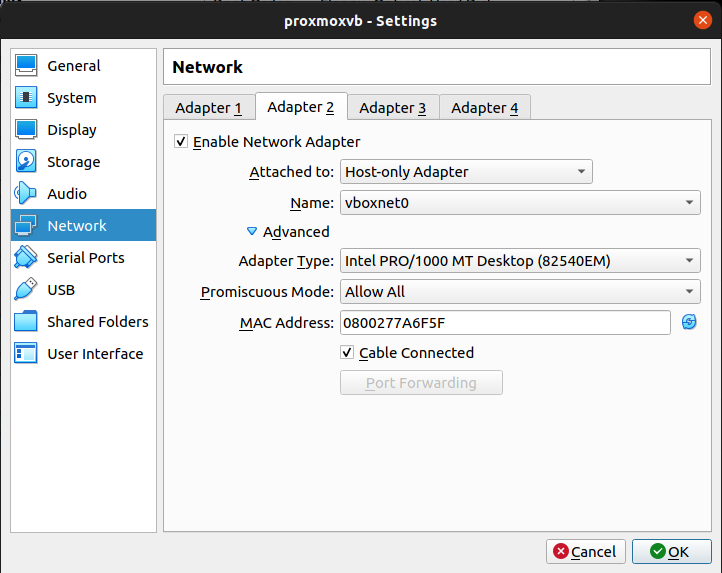This screenshot has width=722, height=573.
Task: Uncheck the Enable Network Adapter checkbox
Action: tap(181, 142)
